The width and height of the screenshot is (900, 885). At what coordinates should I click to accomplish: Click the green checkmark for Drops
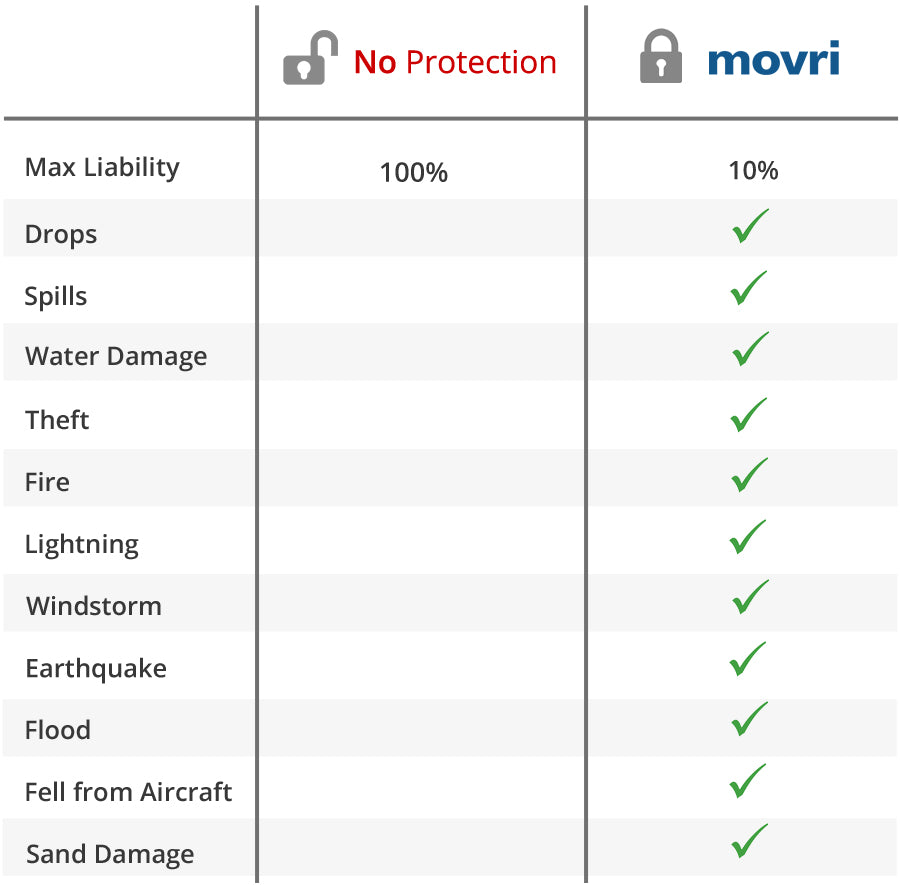(x=749, y=227)
